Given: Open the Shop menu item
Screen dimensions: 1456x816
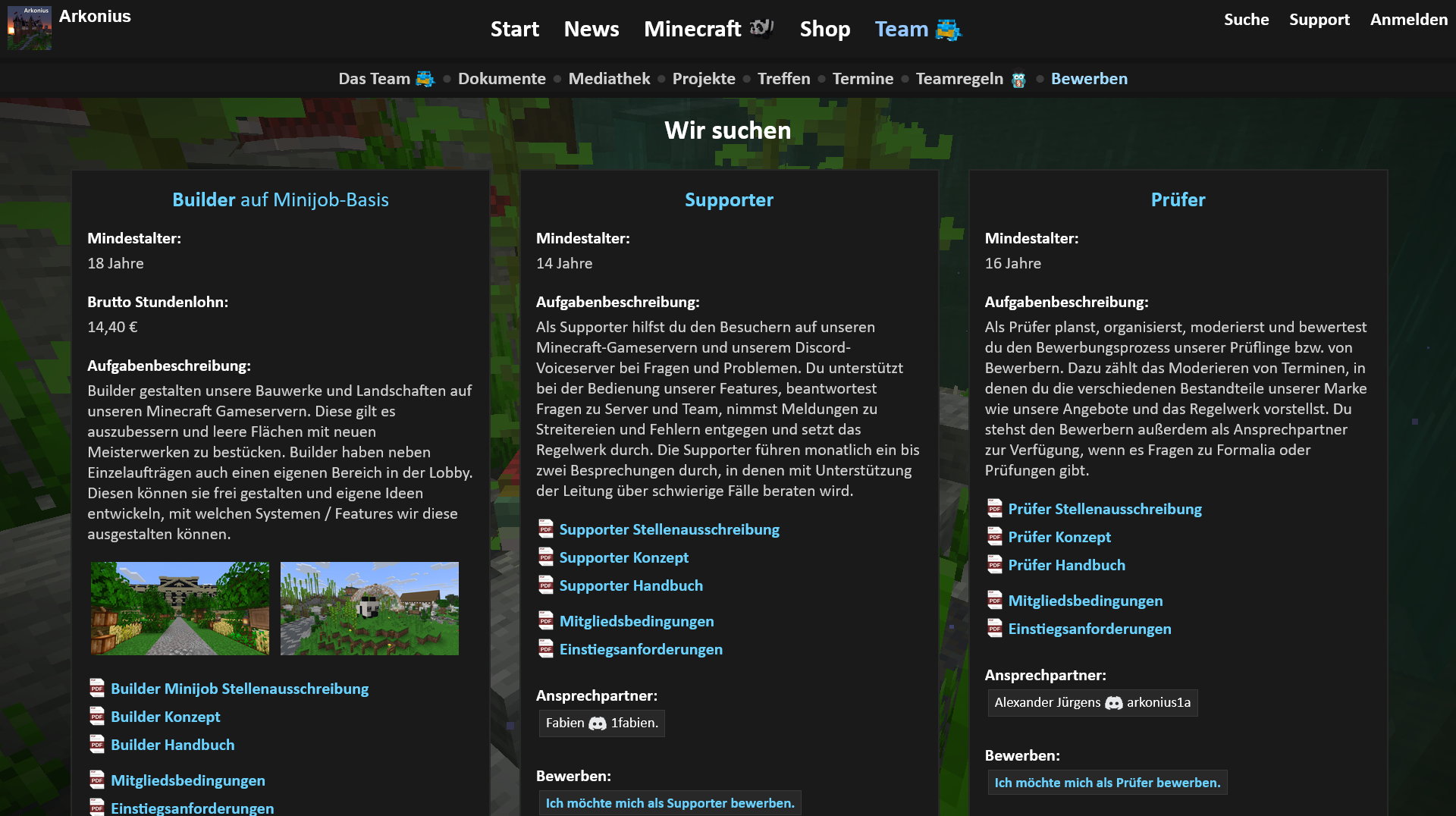Looking at the screenshot, I should (x=824, y=29).
